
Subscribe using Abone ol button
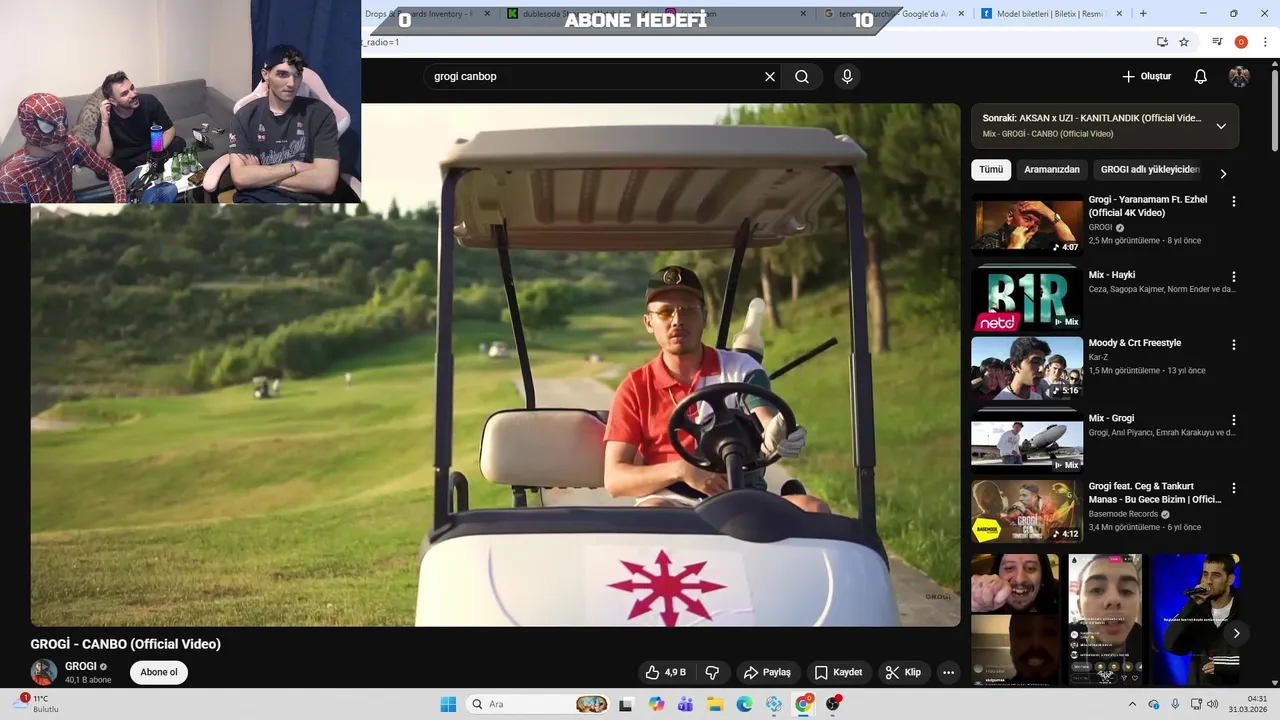point(159,672)
